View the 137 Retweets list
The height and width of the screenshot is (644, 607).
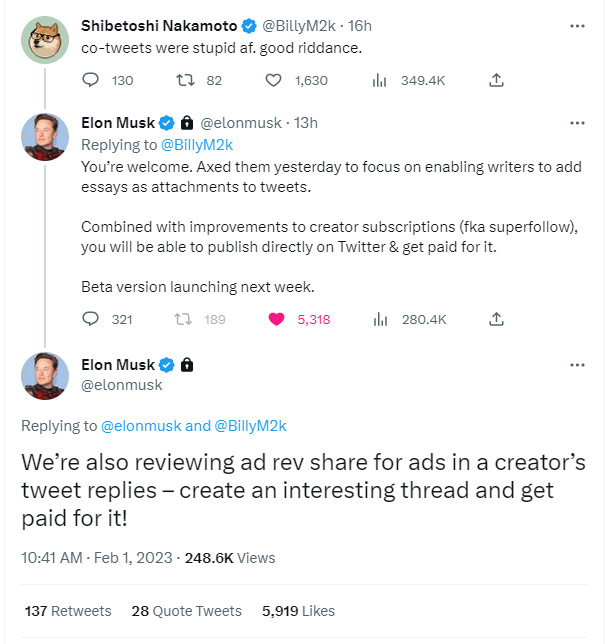tap(67, 611)
